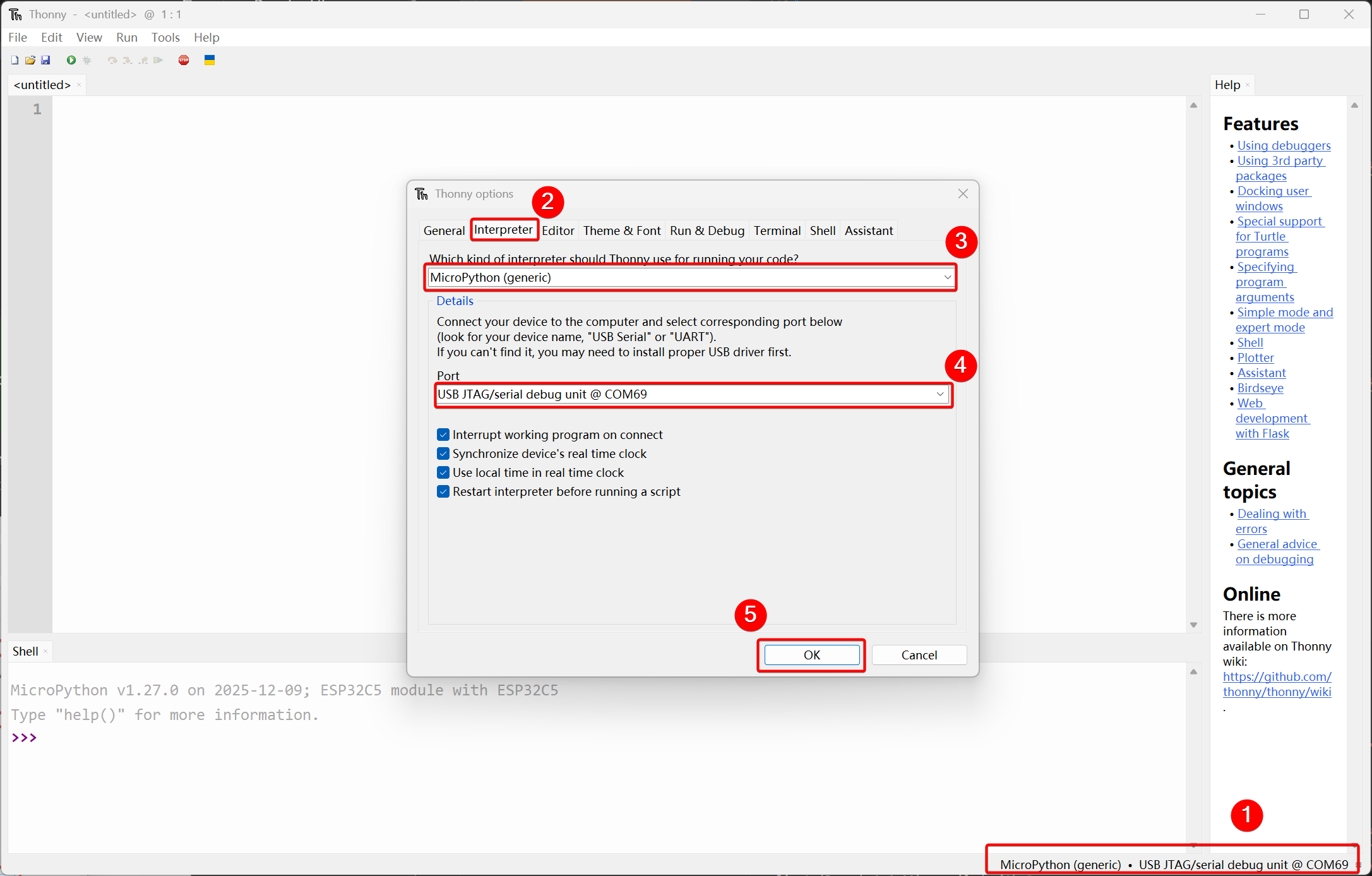Image resolution: width=1372 pixels, height=876 pixels.
Task: Run current script with green play icon
Action: 71,60
